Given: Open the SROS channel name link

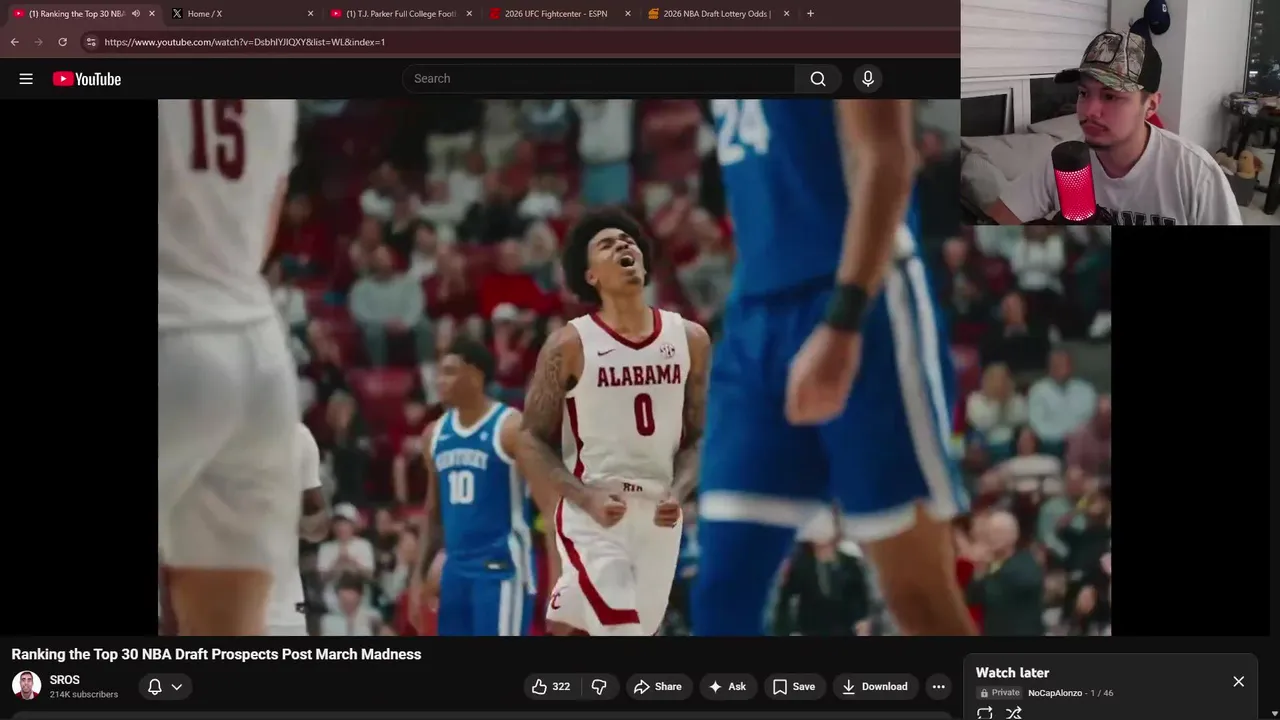Looking at the screenshot, I should pos(65,680).
